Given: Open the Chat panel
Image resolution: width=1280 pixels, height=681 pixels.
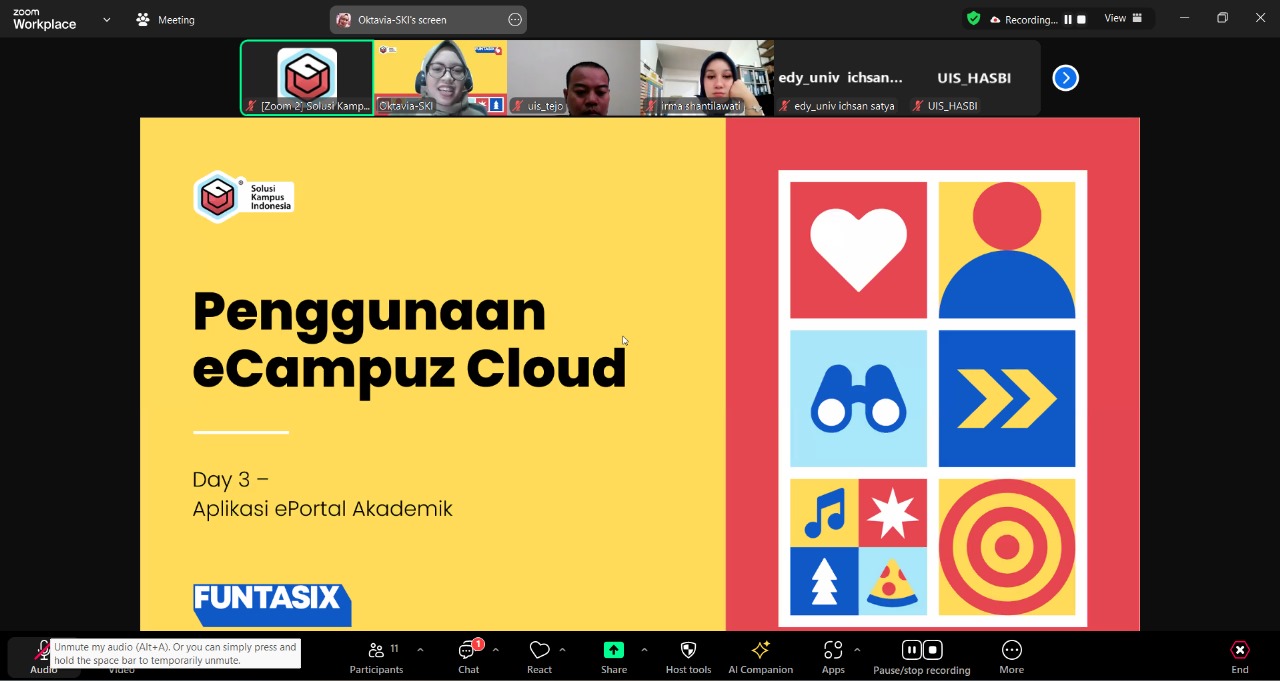Looking at the screenshot, I should tap(468, 657).
